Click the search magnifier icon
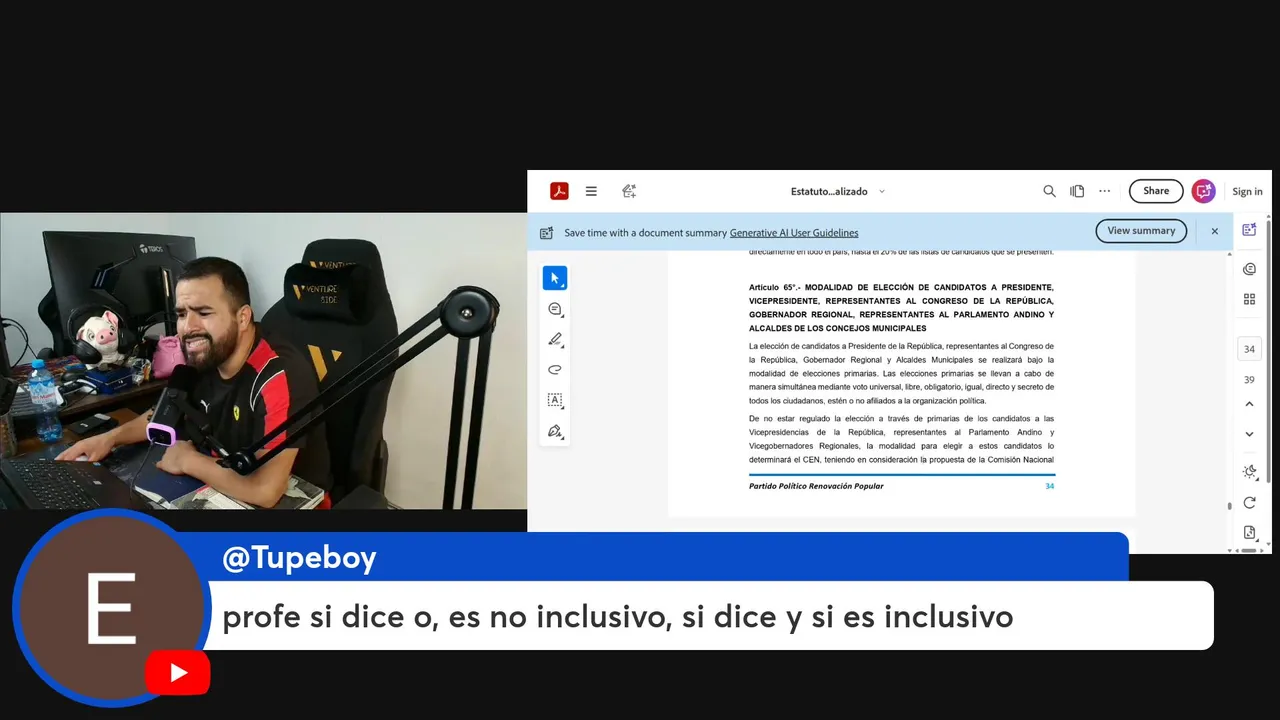The width and height of the screenshot is (1280, 720). (1049, 191)
